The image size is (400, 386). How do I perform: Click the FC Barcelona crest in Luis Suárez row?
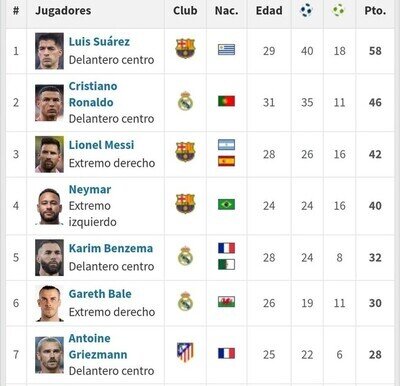(x=185, y=49)
